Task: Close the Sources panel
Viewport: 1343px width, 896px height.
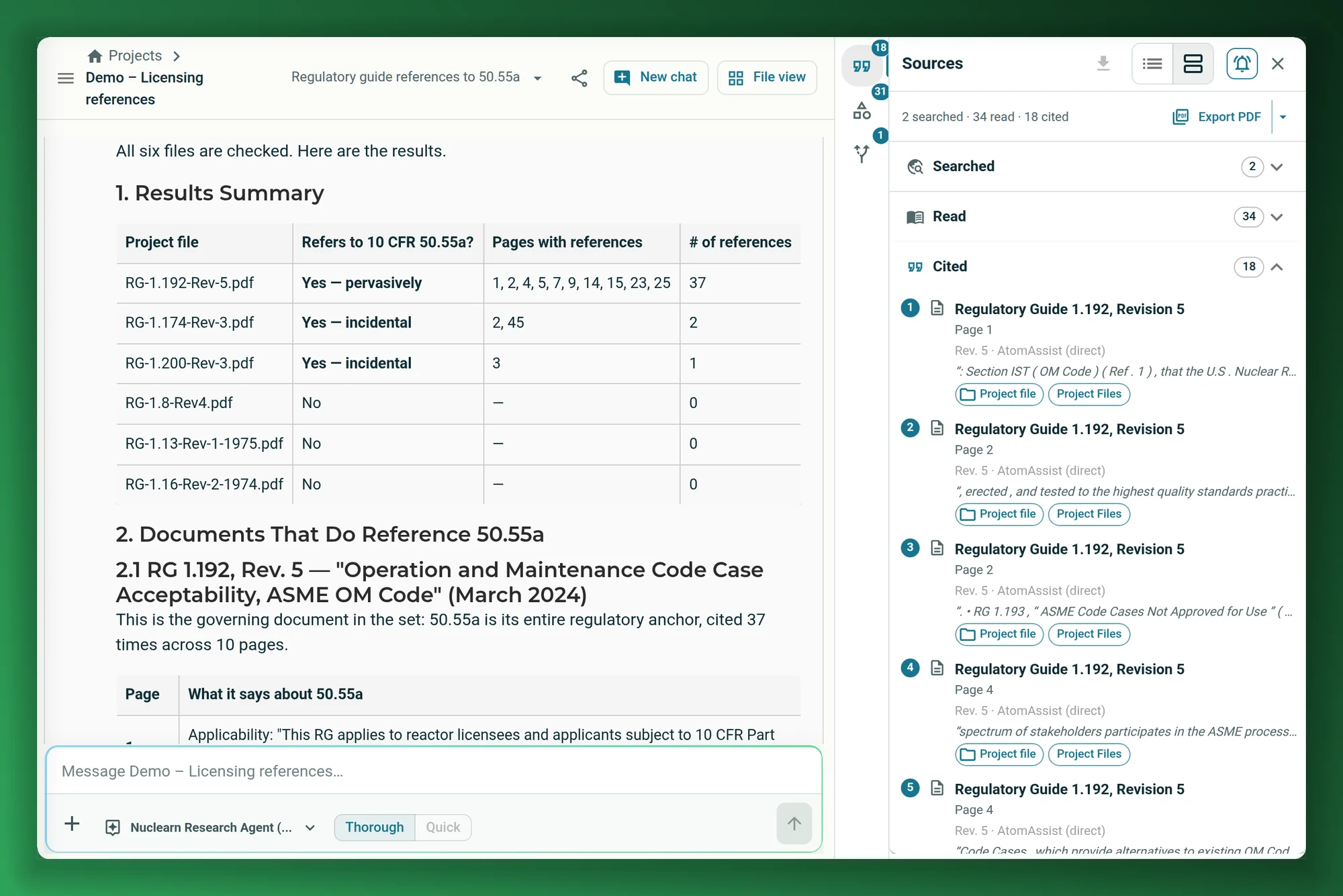Action: pos(1277,64)
